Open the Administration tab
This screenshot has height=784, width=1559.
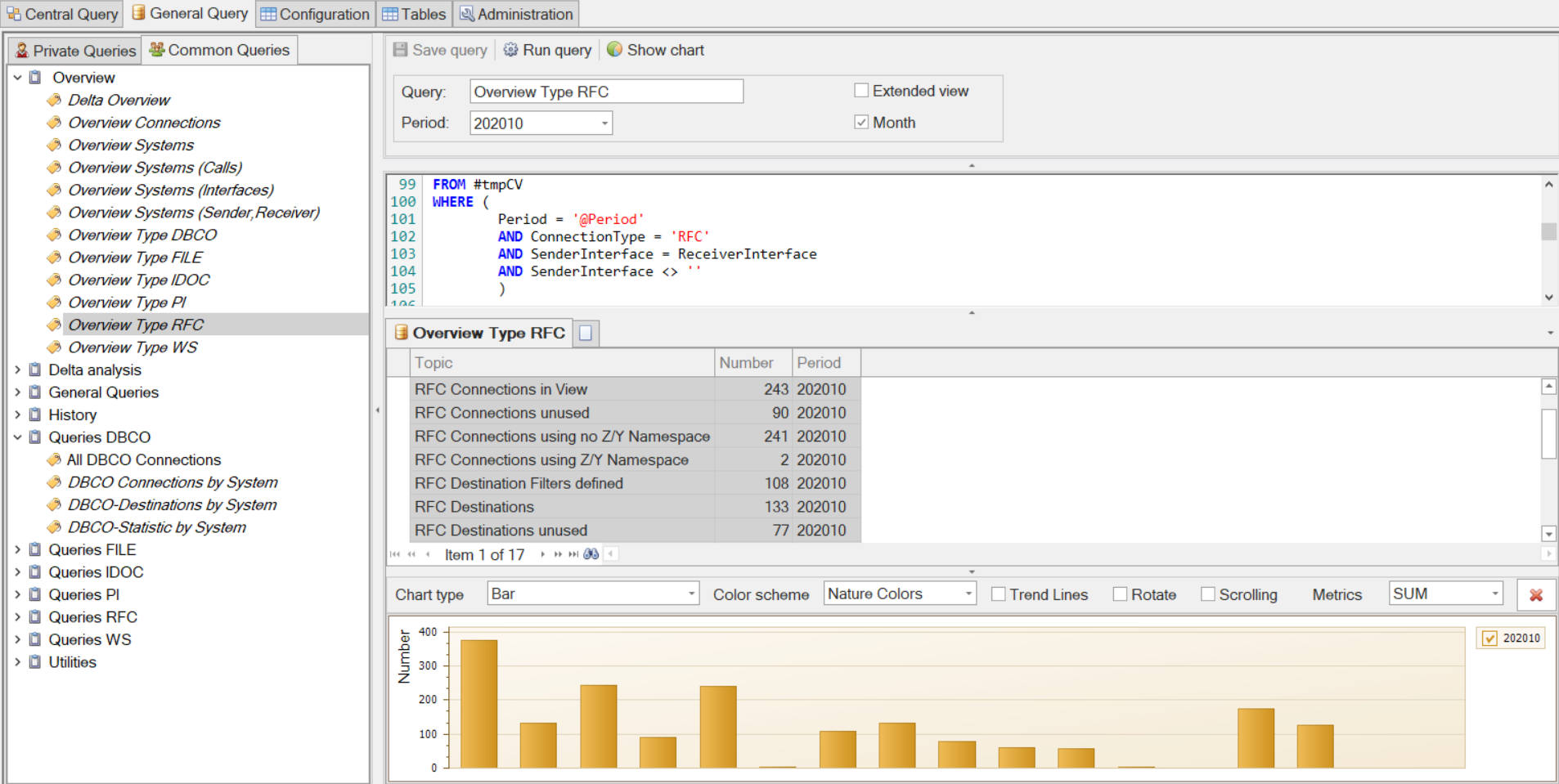point(516,14)
